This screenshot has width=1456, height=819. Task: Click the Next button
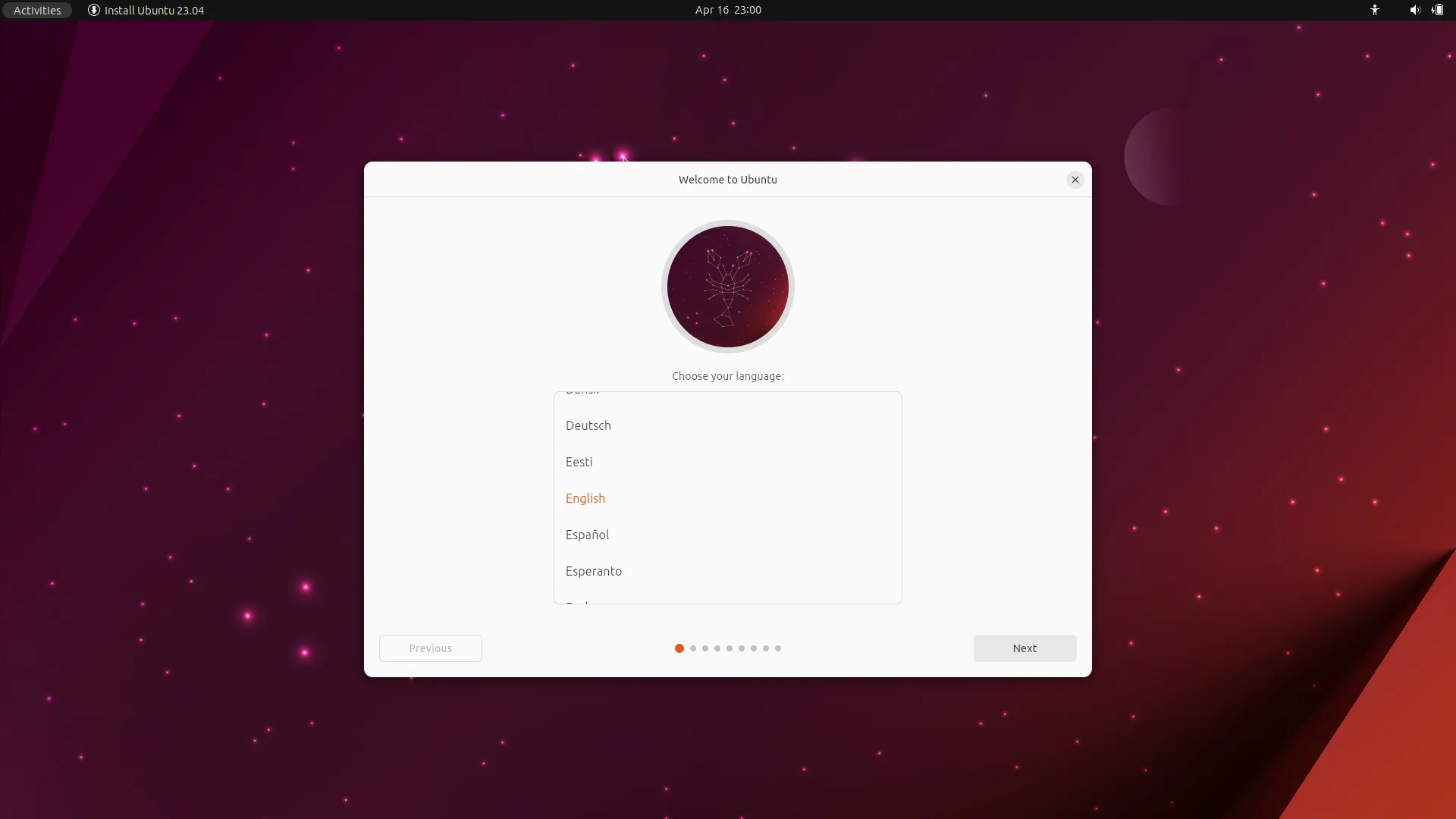(x=1025, y=648)
